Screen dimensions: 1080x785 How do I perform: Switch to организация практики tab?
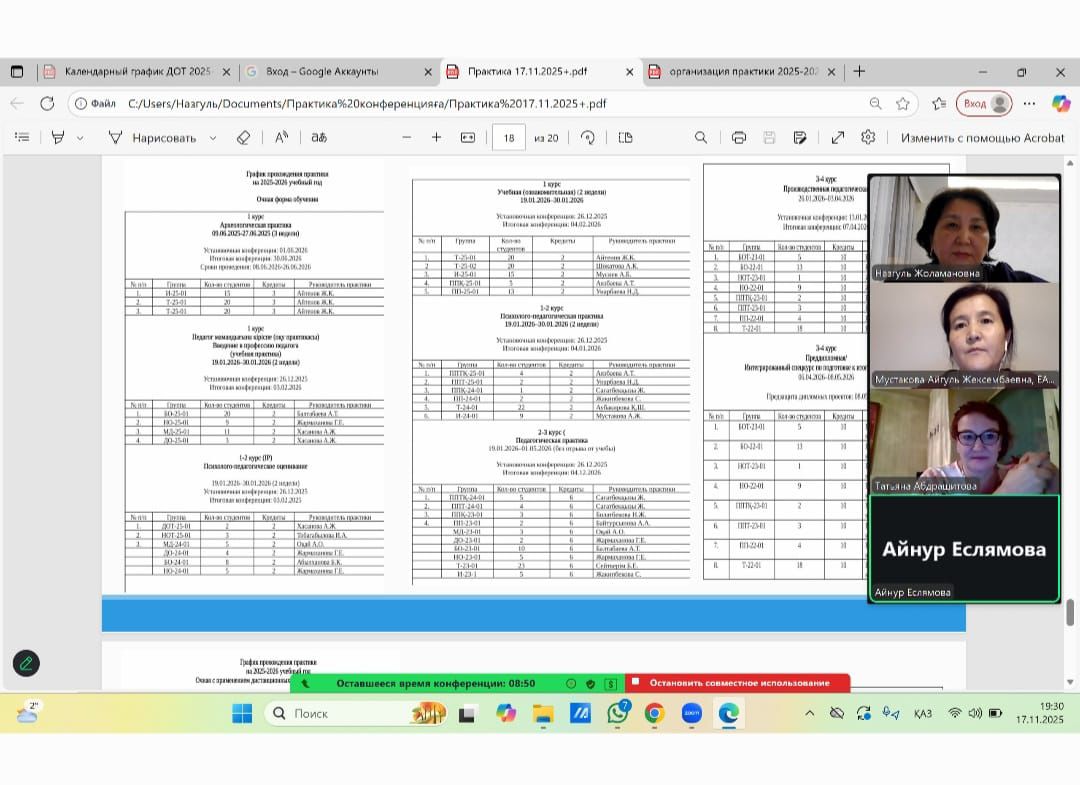pos(743,72)
